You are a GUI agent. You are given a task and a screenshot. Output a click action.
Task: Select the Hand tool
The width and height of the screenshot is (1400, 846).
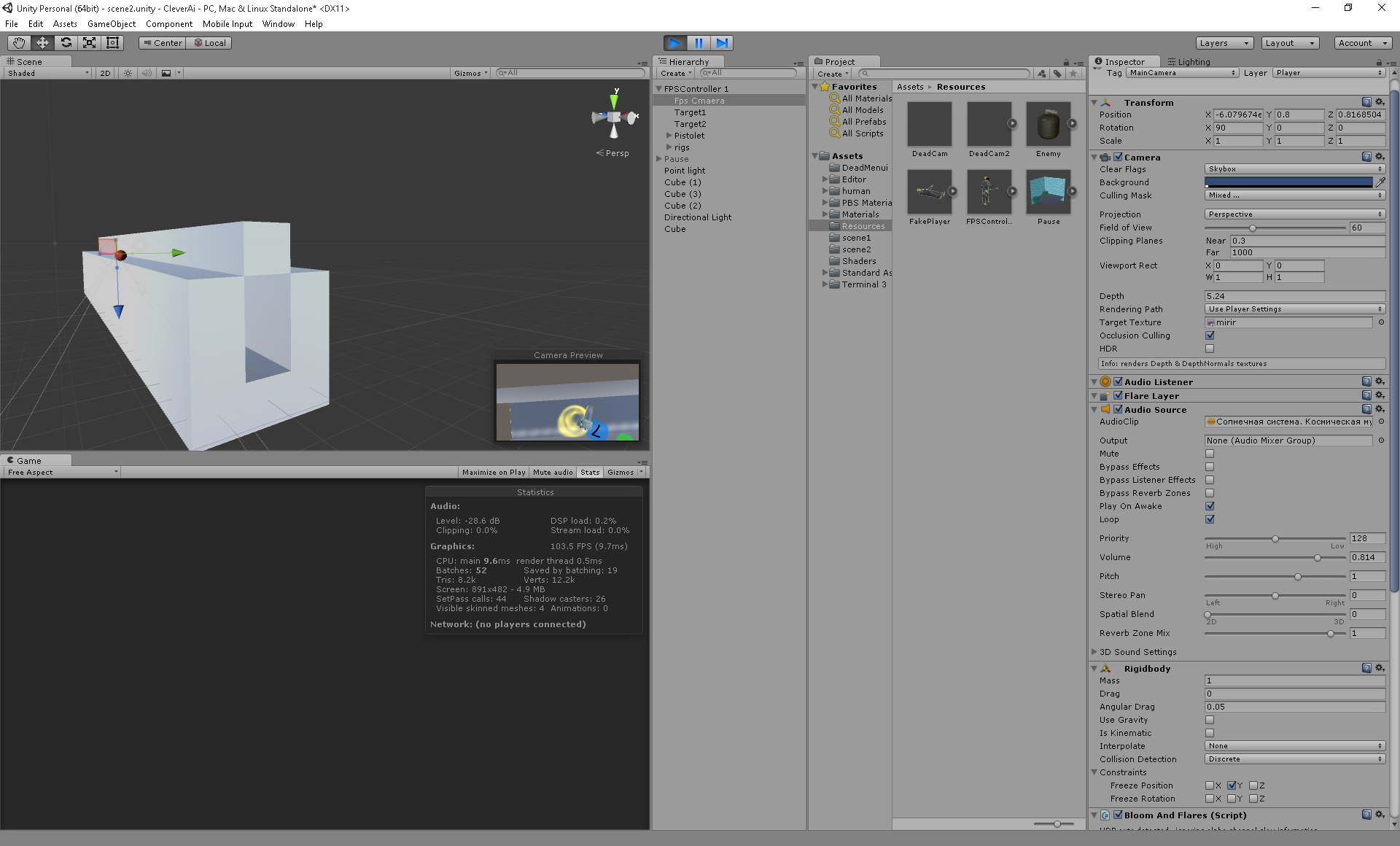19,43
